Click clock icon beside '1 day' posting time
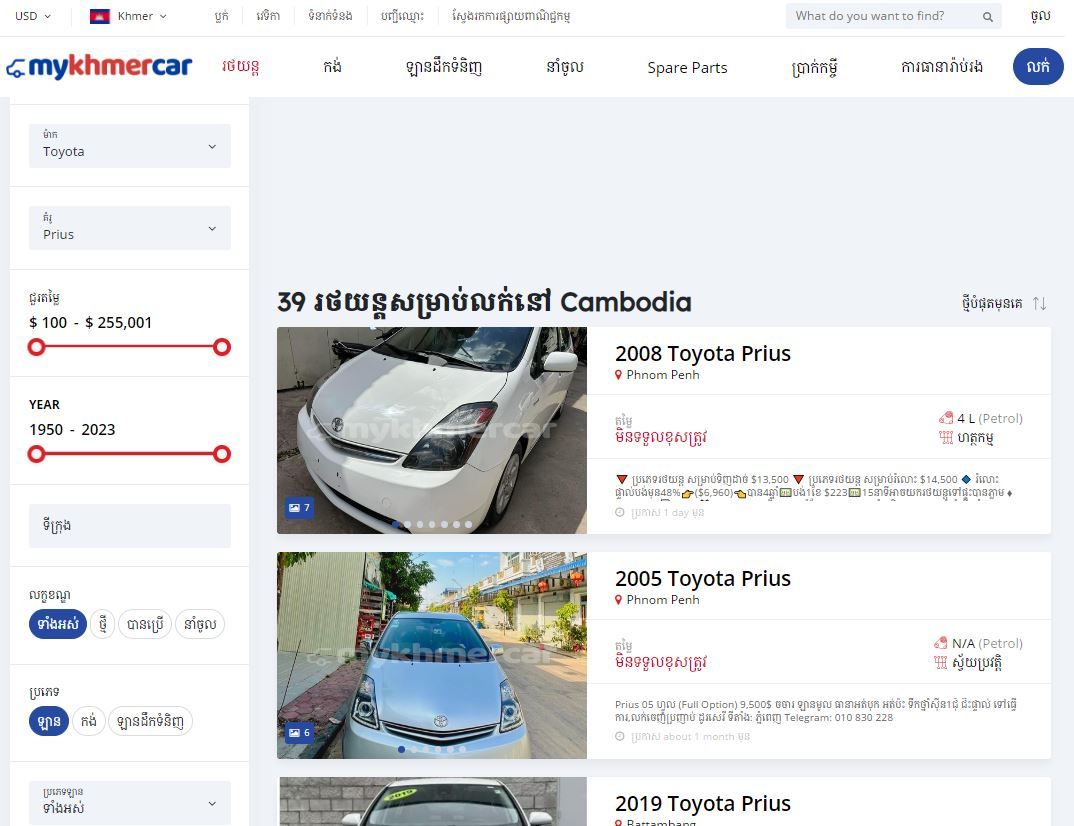Screen dimensions: 1074x826 (620, 512)
